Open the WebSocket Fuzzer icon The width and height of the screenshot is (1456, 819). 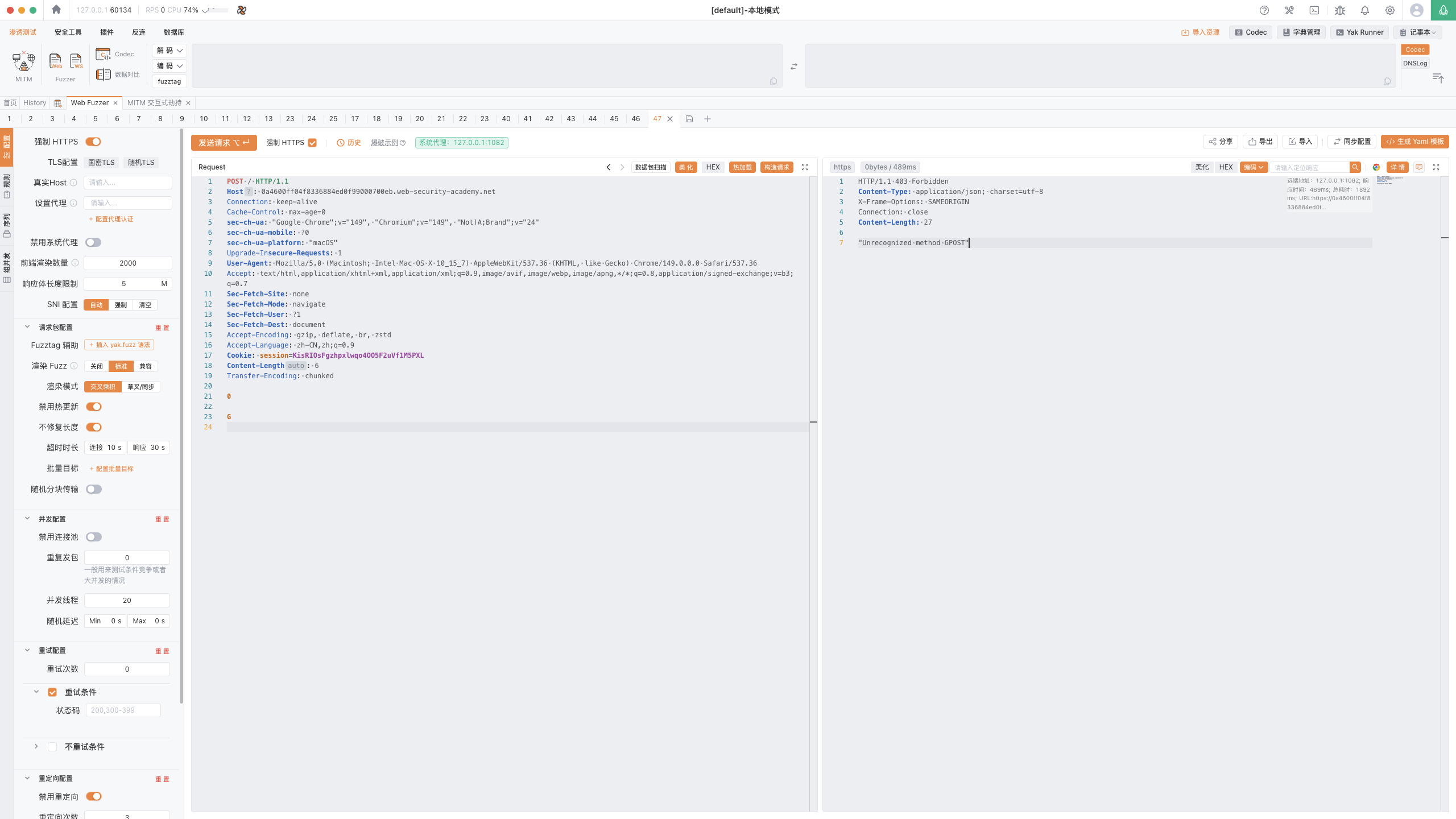(76, 61)
